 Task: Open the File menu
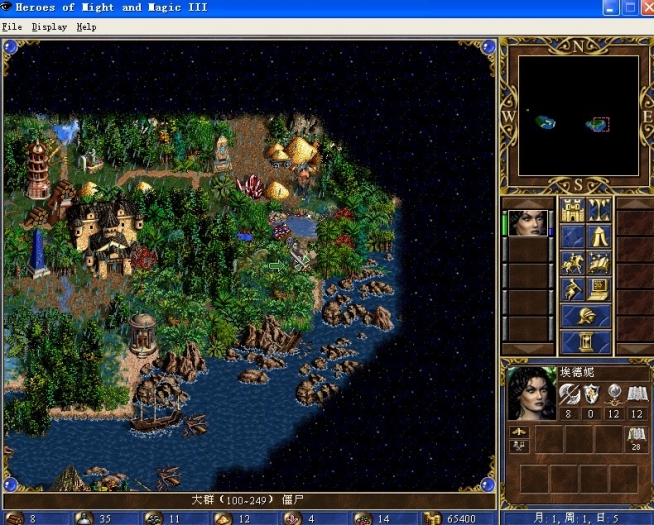coord(12,27)
